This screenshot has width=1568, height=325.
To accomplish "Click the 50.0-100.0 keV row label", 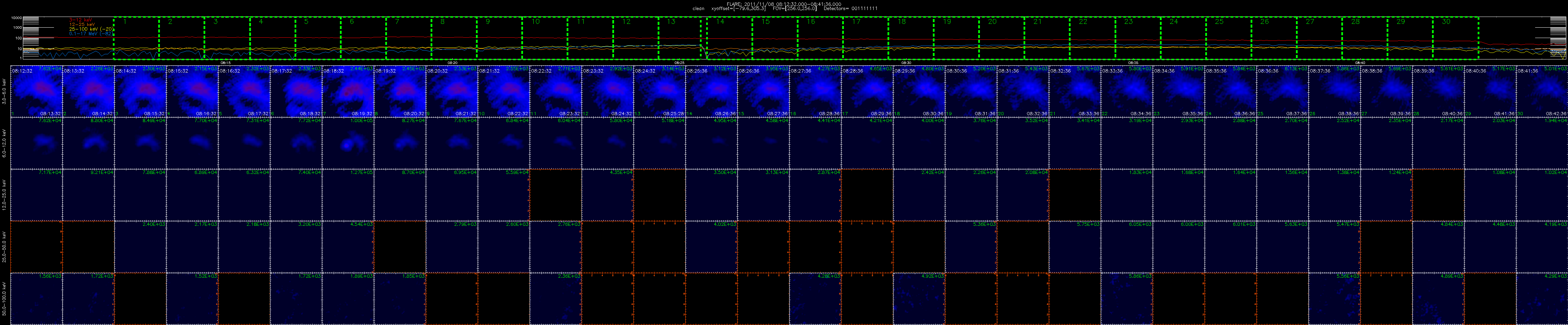I will click(x=5, y=298).
